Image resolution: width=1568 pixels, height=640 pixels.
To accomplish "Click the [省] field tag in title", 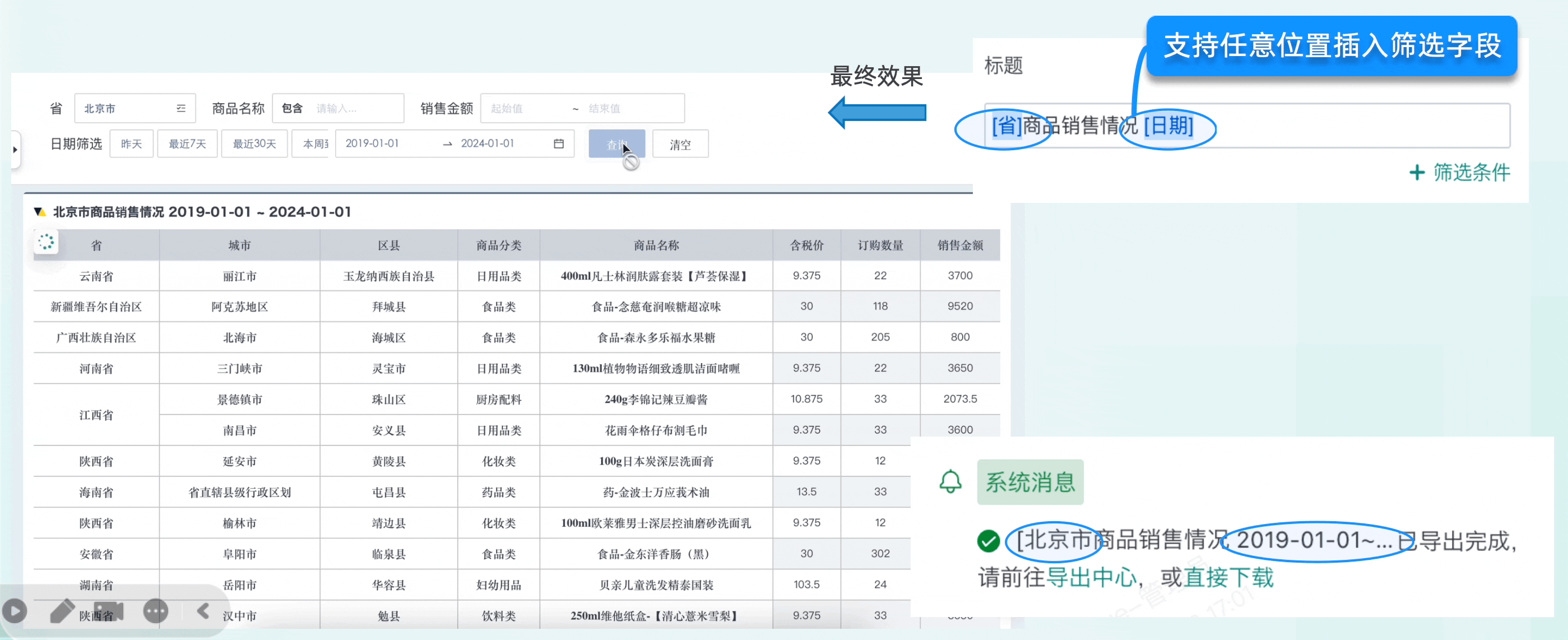I will click(x=1006, y=126).
